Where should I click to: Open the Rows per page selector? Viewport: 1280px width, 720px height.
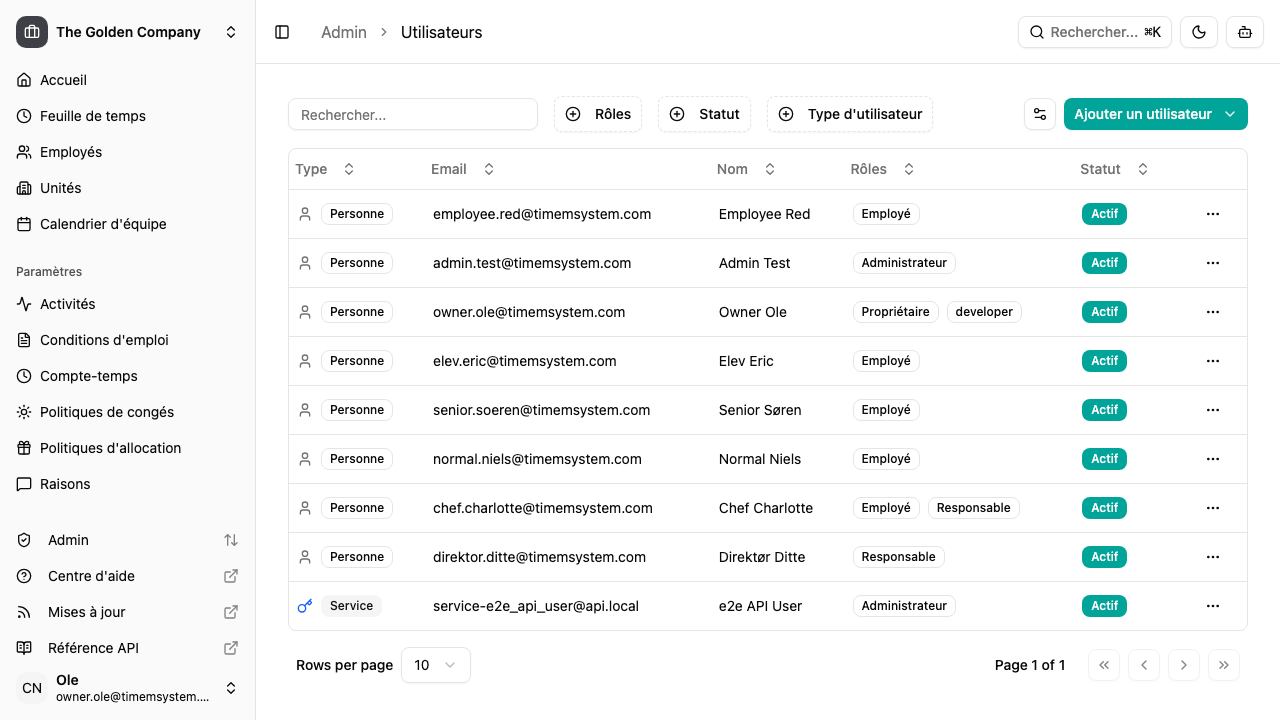click(x=435, y=665)
